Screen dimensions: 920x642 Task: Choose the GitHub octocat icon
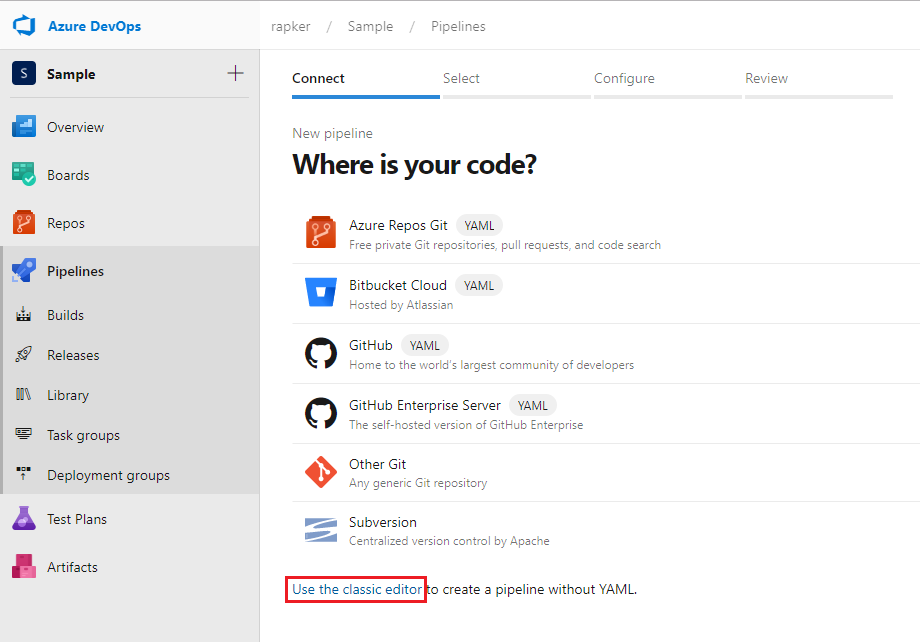point(321,353)
